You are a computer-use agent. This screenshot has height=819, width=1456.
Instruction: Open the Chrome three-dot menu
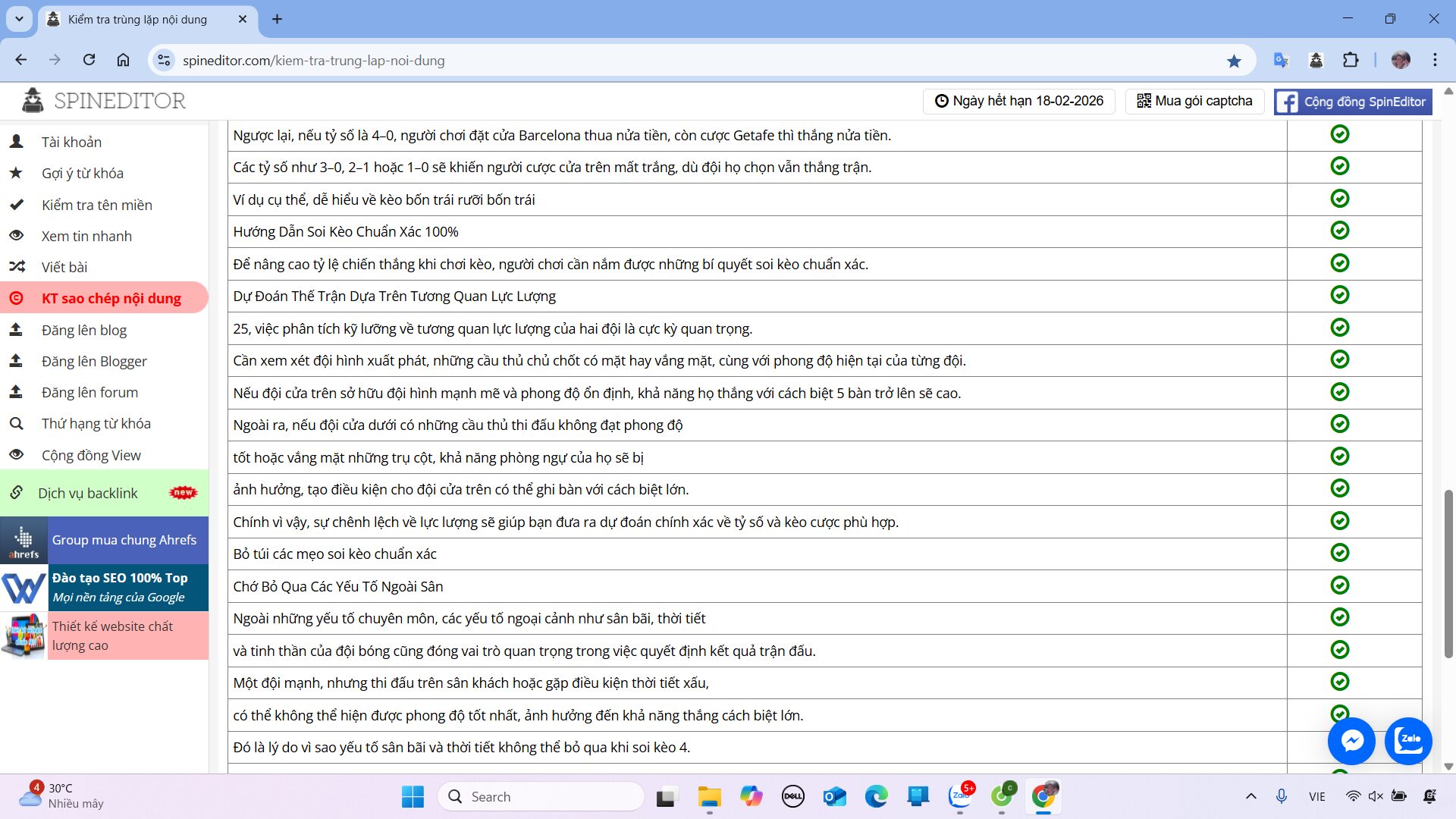point(1435,60)
